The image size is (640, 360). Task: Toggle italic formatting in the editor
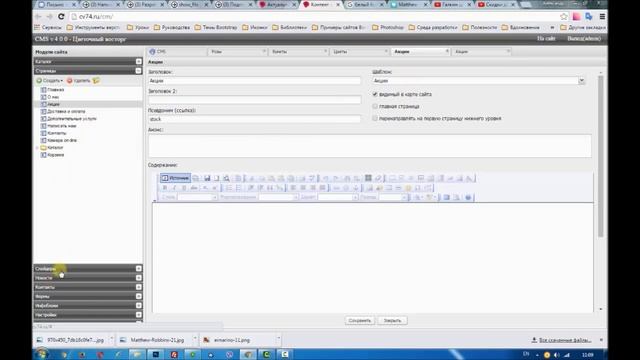[174, 188]
